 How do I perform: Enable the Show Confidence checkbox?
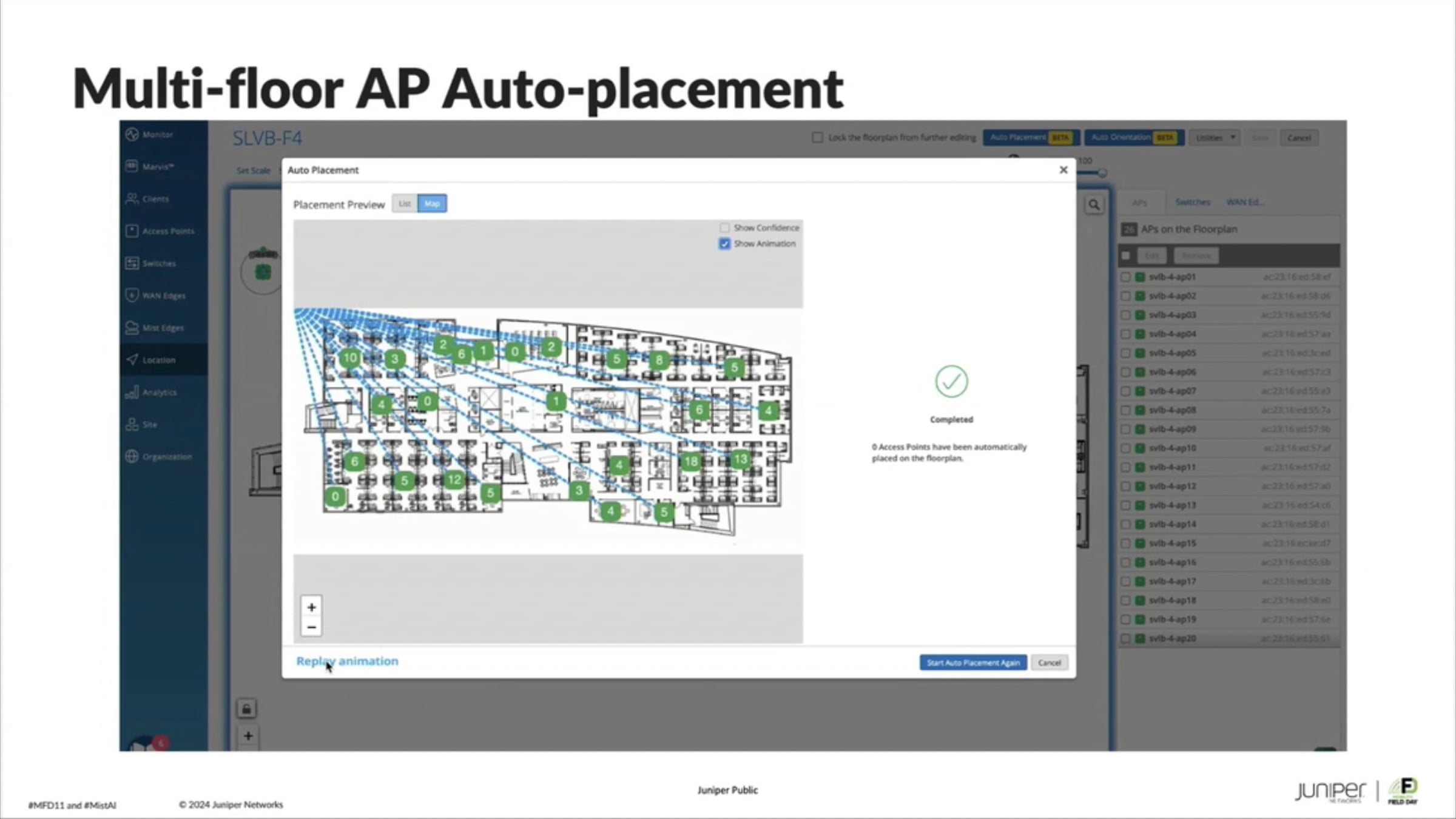pyautogui.click(x=724, y=228)
